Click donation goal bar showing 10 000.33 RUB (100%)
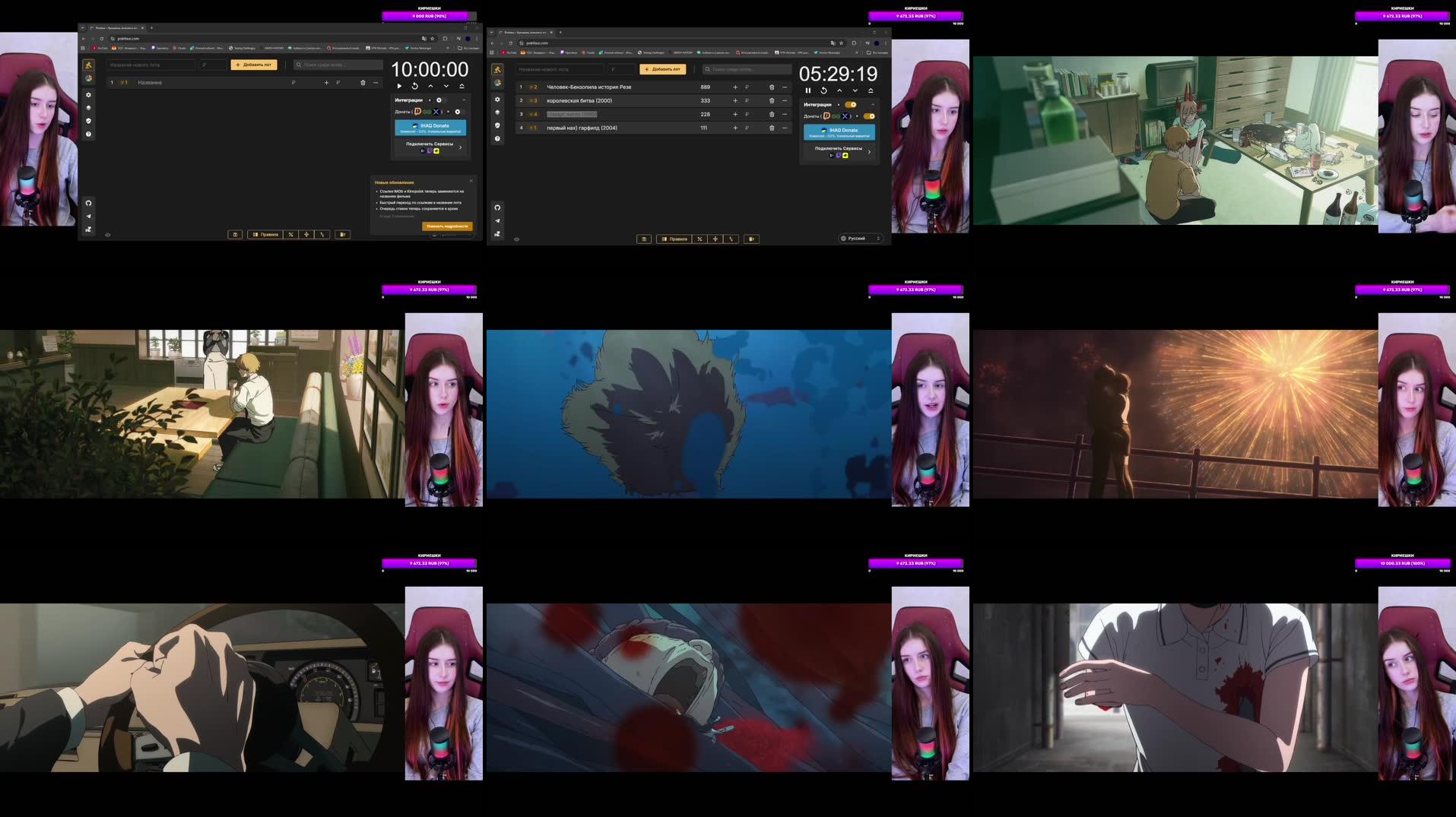 click(x=1403, y=563)
